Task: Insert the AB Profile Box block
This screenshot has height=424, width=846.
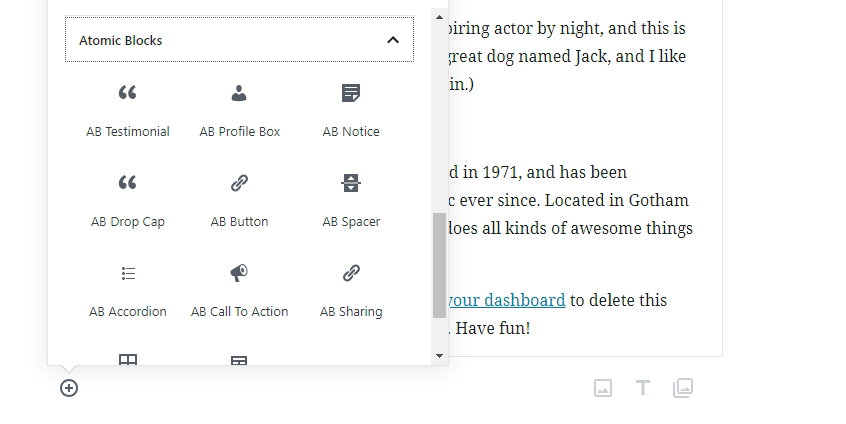Action: tap(239, 109)
